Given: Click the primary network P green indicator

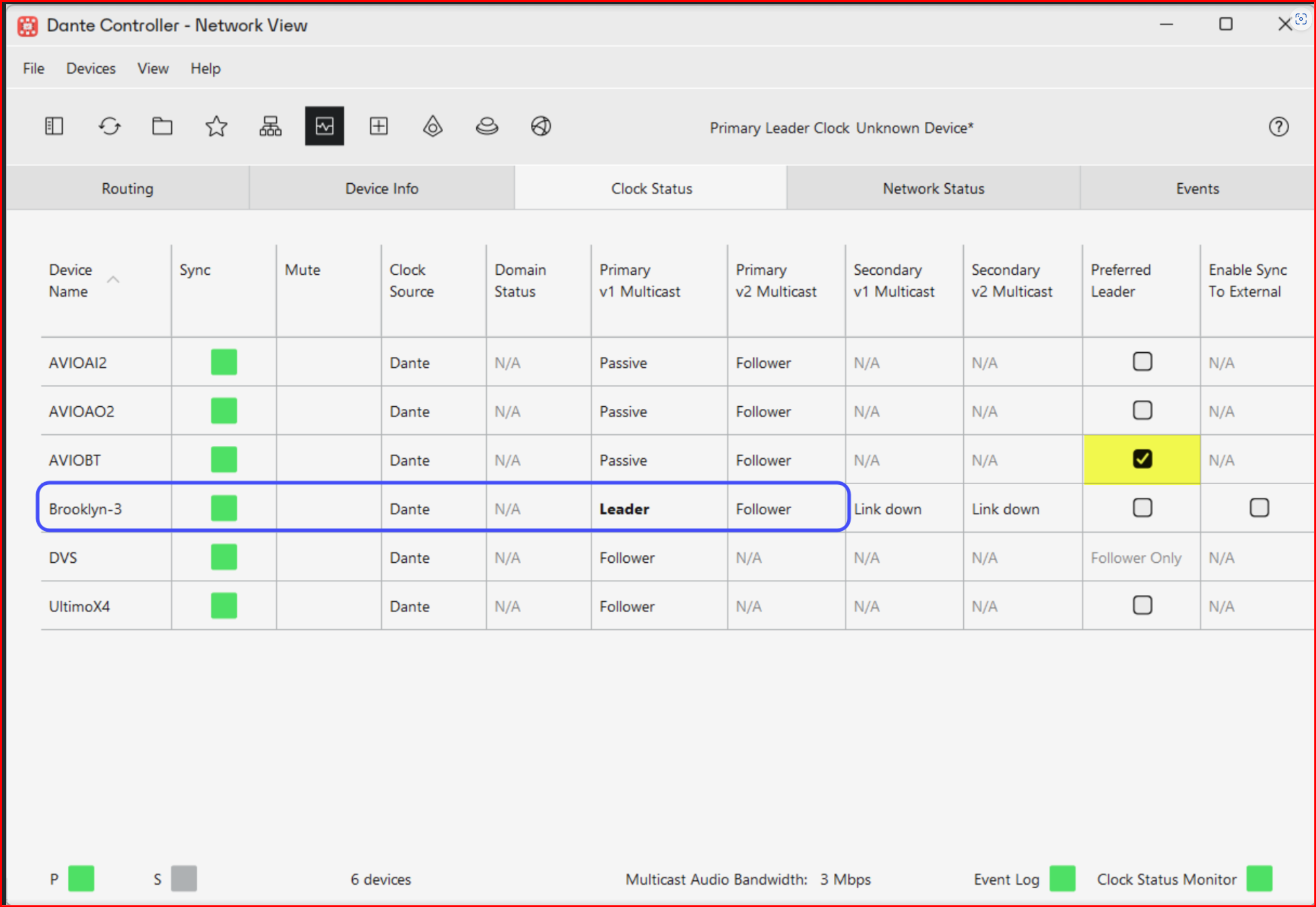Looking at the screenshot, I should 81,879.
